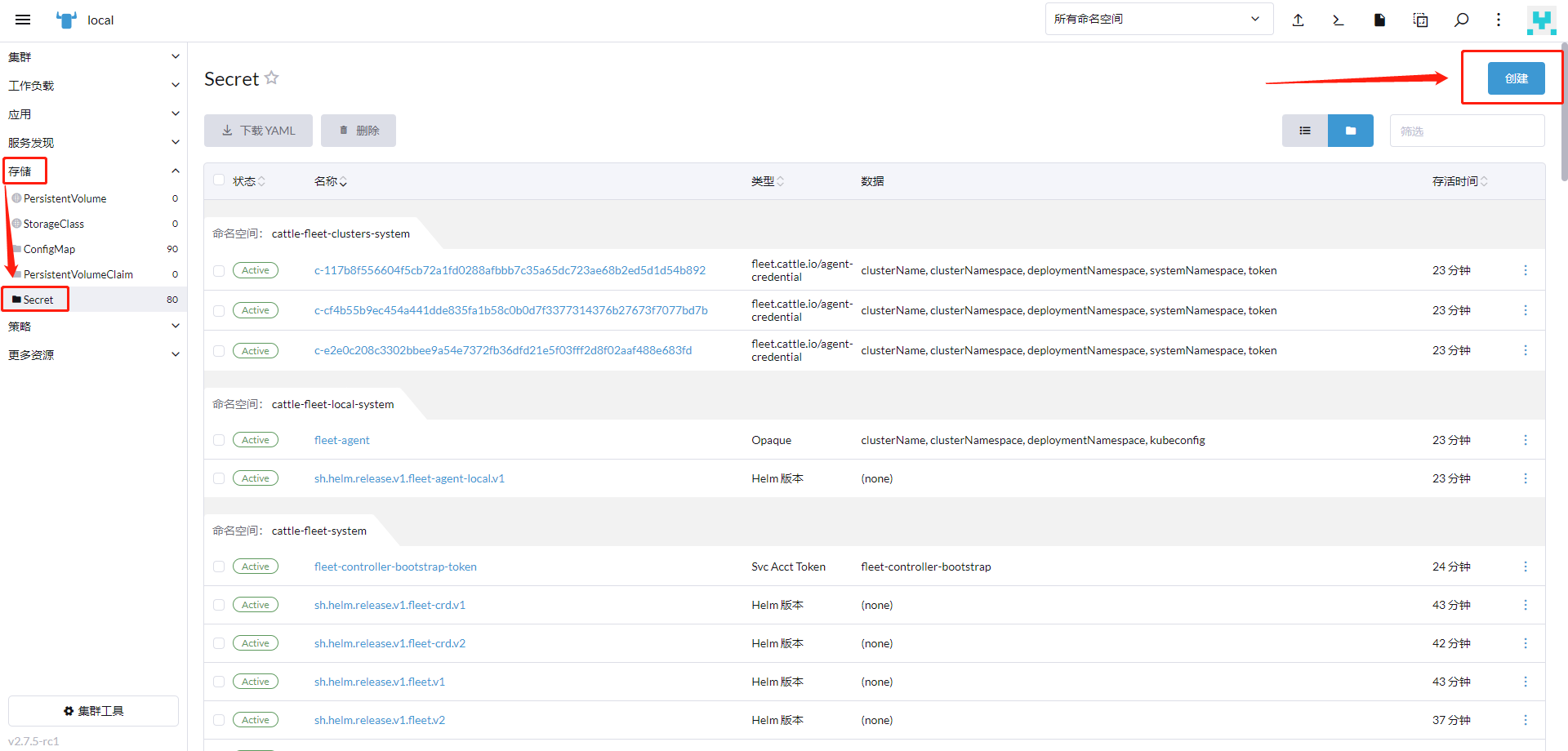
Task: Download the kubeconfig file icon
Action: (x=1379, y=20)
